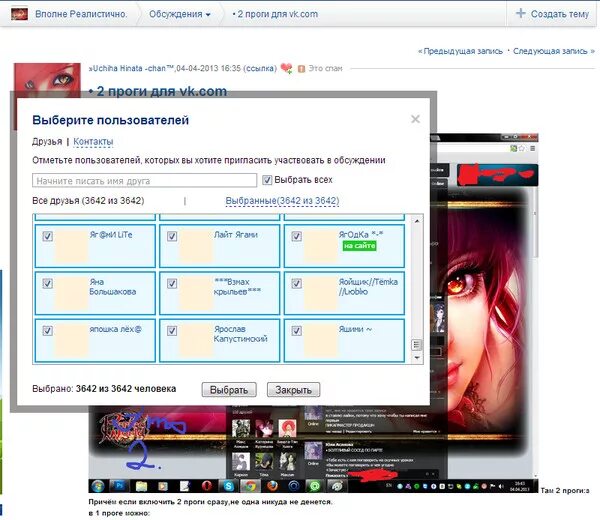Image resolution: width=600 pixels, height=520 pixels.
Task: Click the green @ agent taskbar icon
Action: pos(315,486)
